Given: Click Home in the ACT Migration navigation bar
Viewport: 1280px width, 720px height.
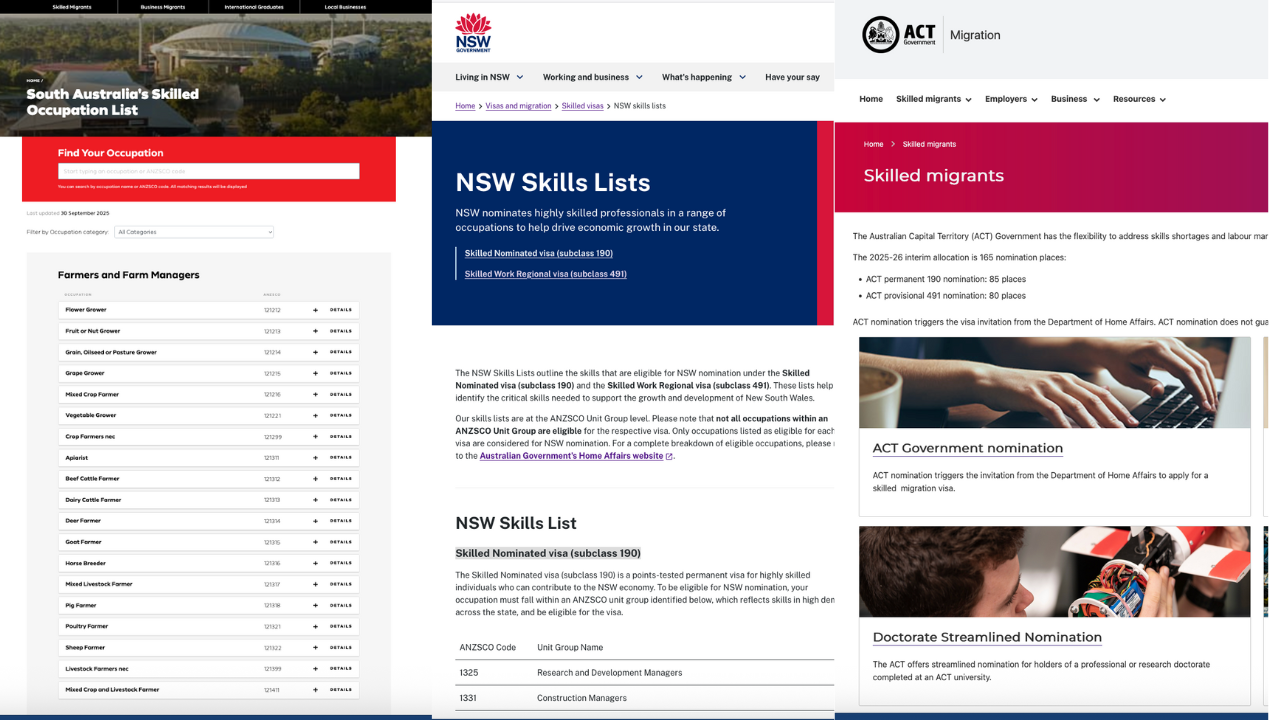Looking at the screenshot, I should 871,99.
